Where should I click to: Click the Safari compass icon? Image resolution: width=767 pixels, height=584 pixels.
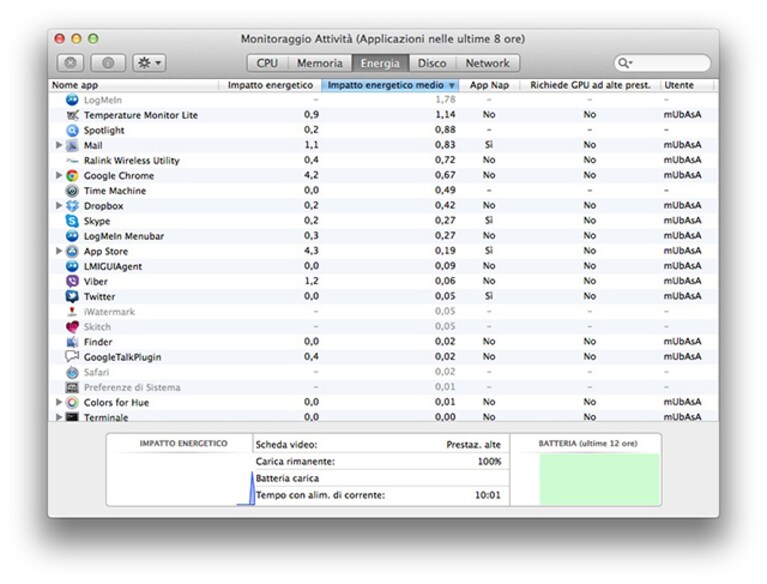point(72,372)
